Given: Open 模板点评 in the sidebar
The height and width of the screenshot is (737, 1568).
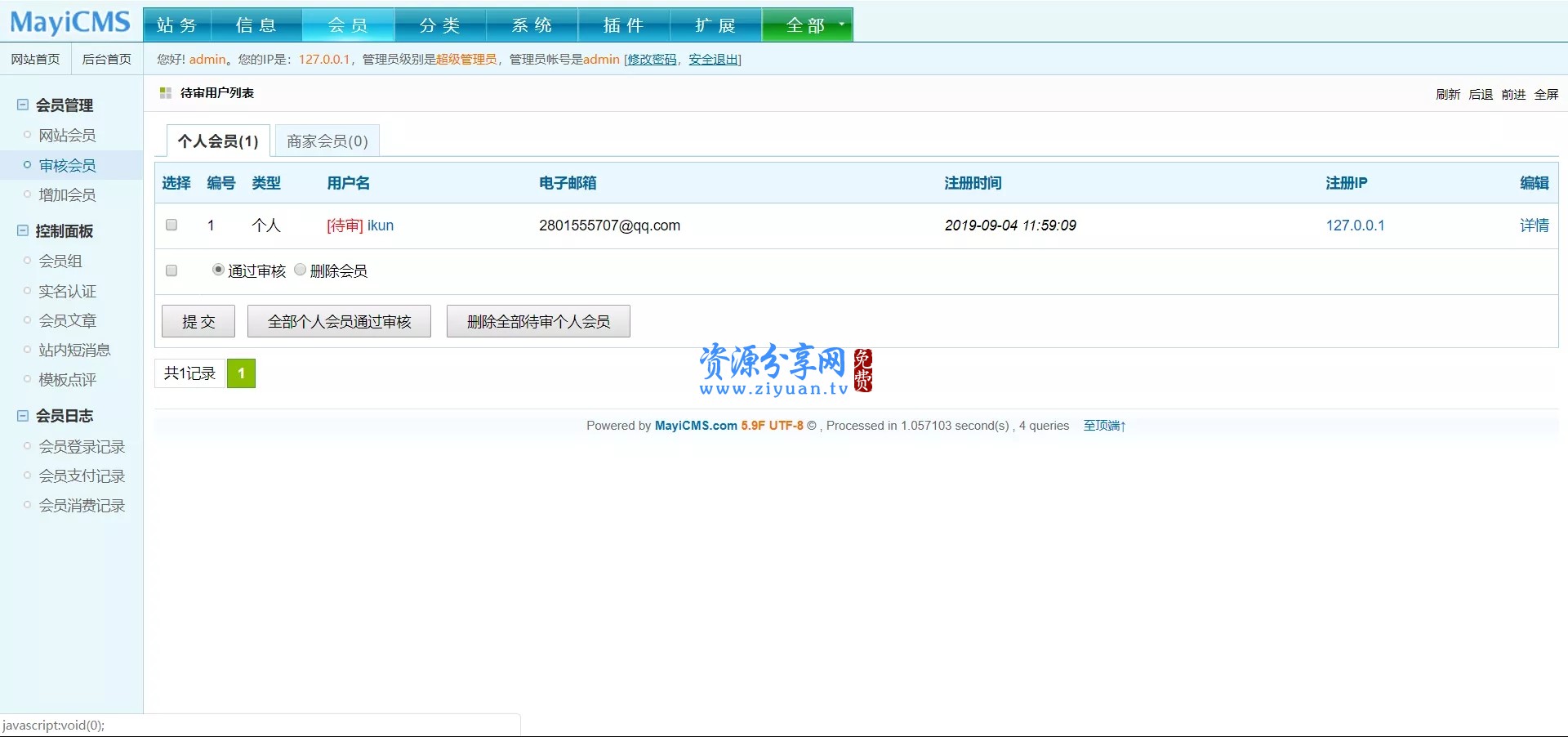Looking at the screenshot, I should pos(67,380).
